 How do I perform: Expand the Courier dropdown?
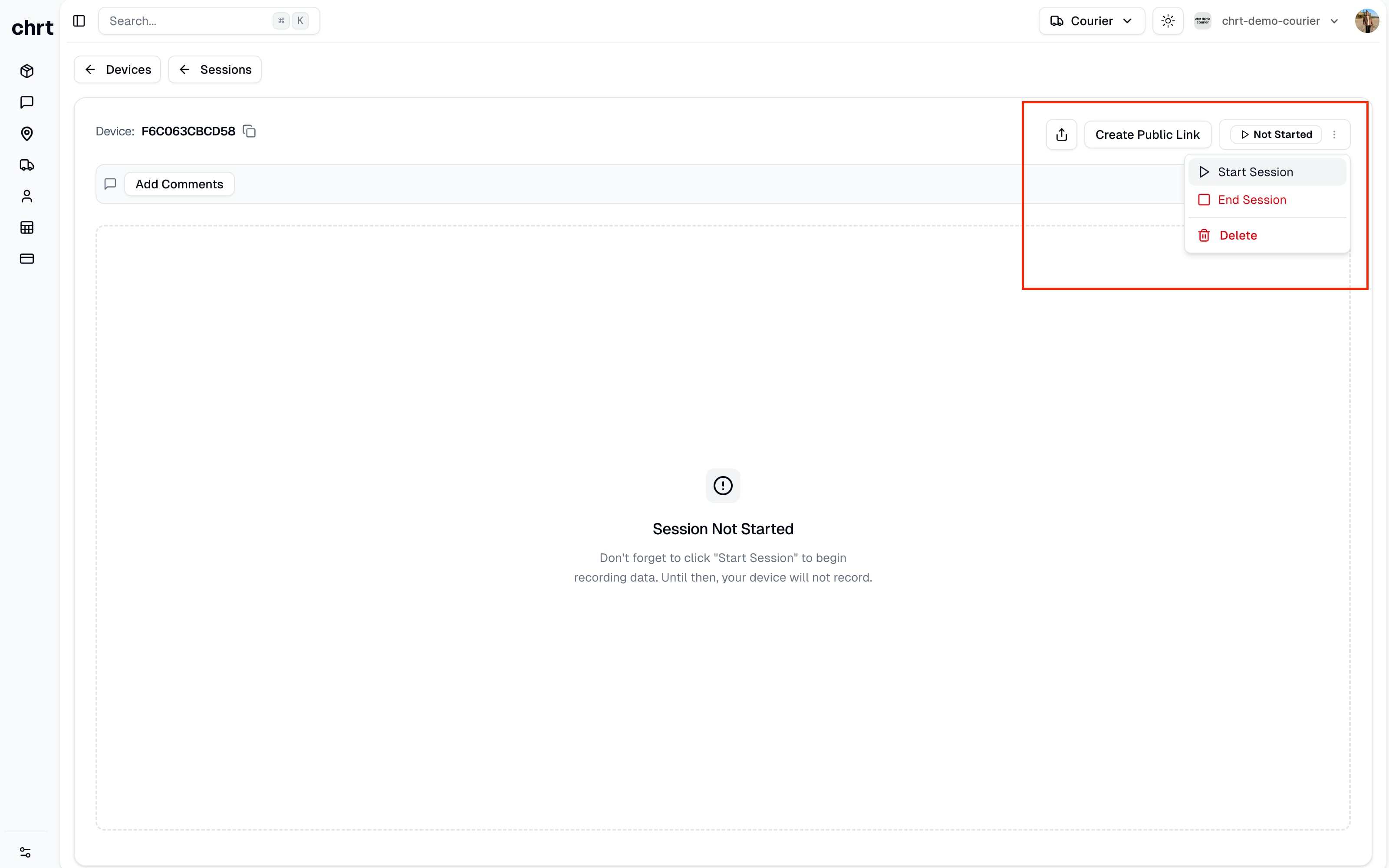1091,21
